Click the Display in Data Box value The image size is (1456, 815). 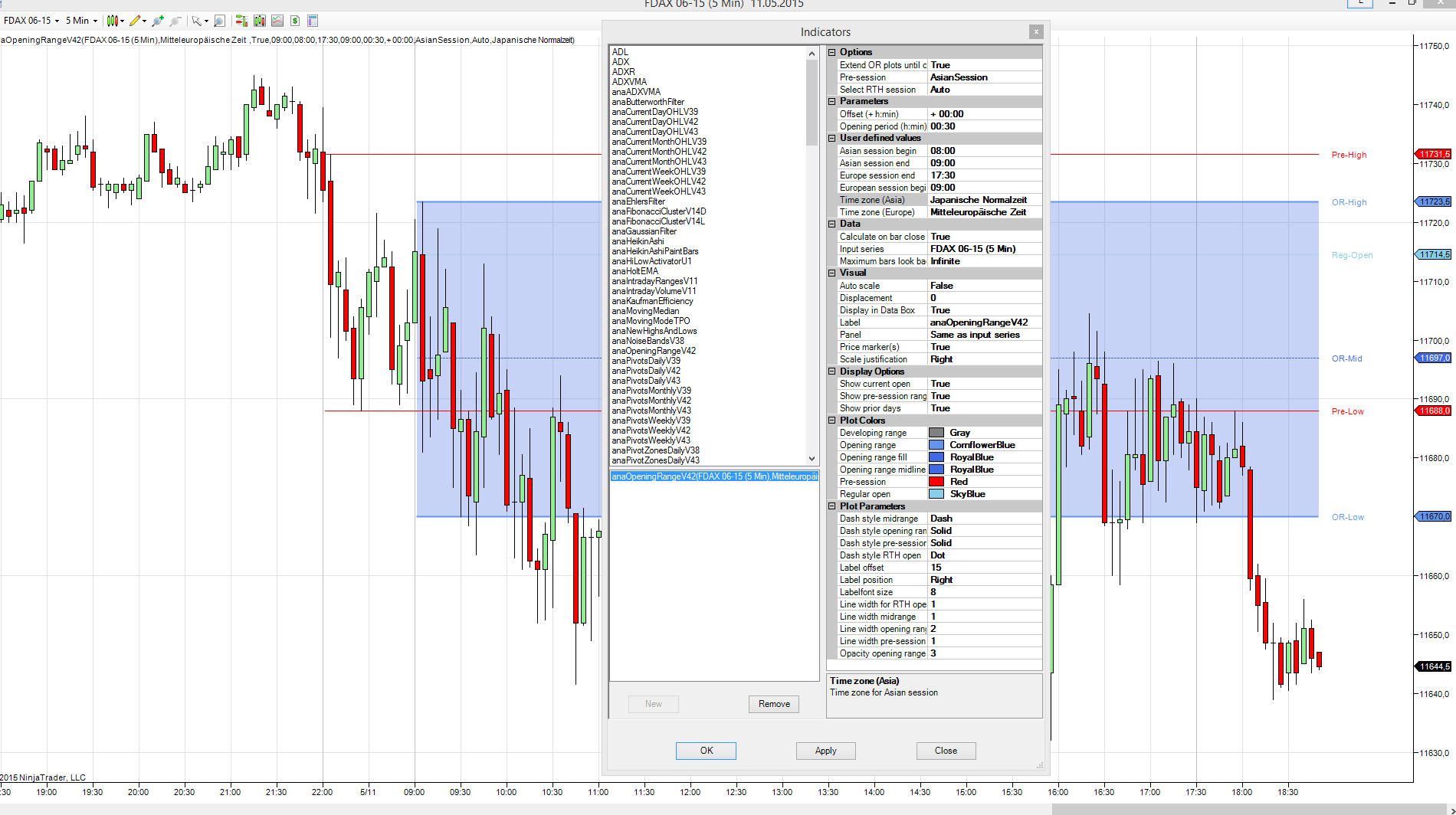(x=985, y=310)
